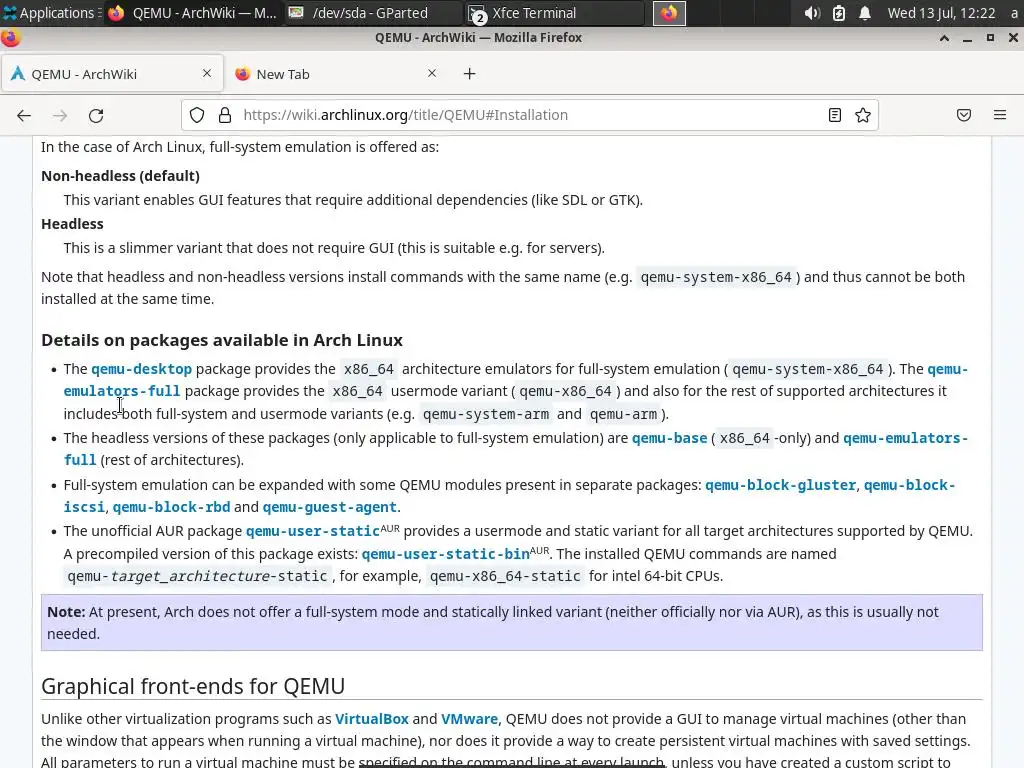Viewport: 1024px width, 768px height.
Task: Open the volume control in panel
Action: point(812,13)
